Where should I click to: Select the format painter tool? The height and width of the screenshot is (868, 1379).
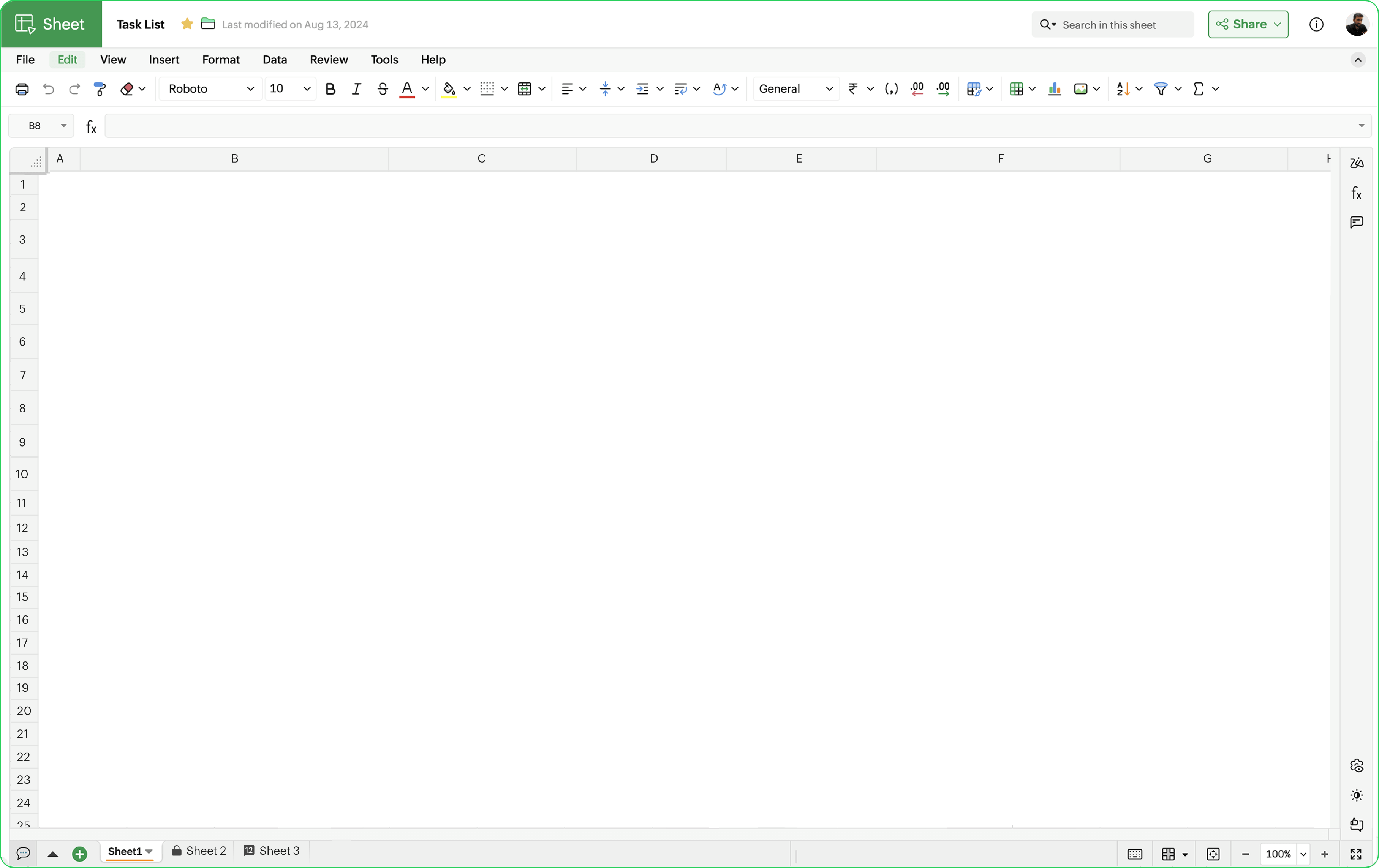pyautogui.click(x=100, y=89)
